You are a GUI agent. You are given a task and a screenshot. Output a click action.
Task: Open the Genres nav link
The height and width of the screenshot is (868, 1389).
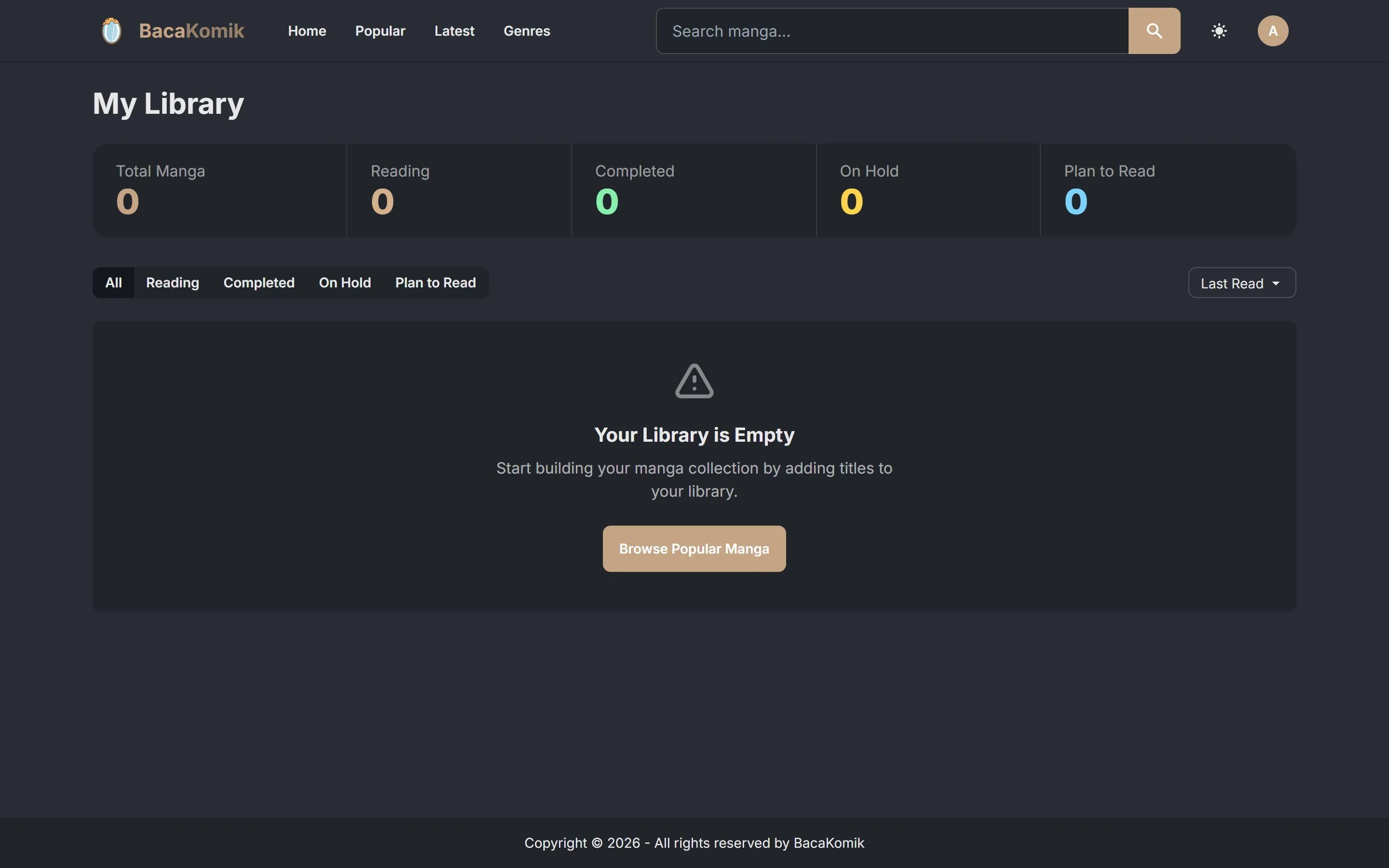pos(526,31)
